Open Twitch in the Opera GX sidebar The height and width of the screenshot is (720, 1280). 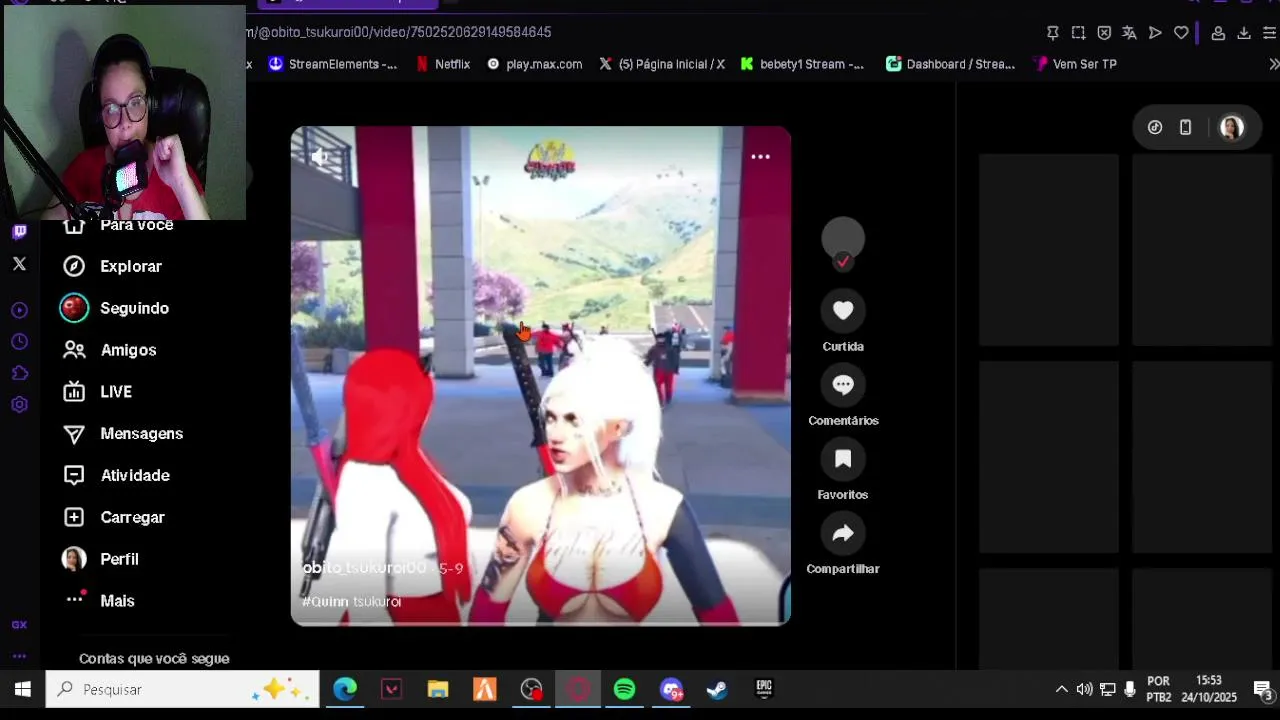click(19, 232)
